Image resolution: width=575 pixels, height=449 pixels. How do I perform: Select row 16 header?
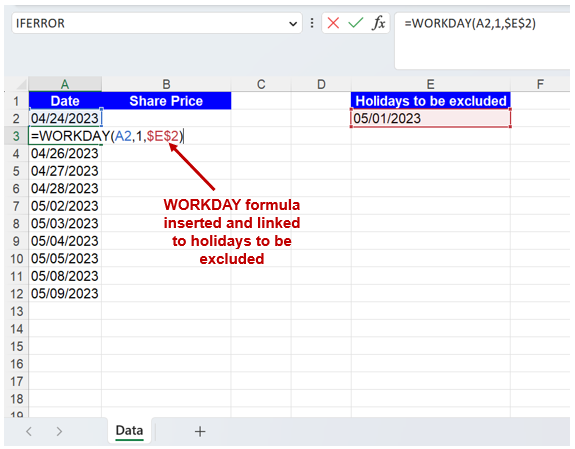coord(16,364)
